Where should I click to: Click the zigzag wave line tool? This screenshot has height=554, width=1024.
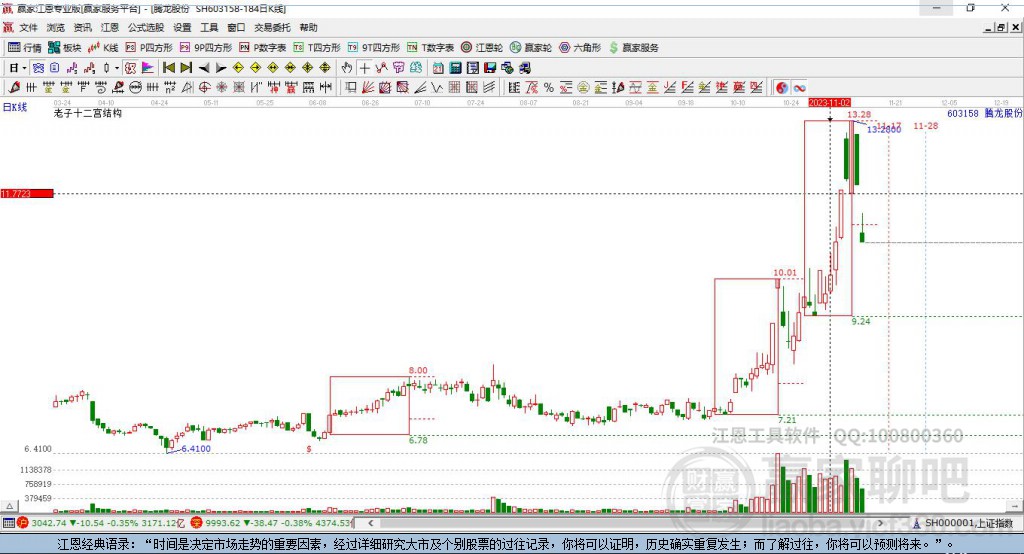[437, 87]
